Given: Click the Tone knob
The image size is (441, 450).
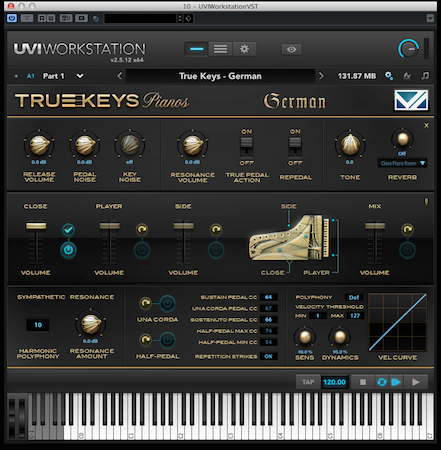Looking at the screenshot, I should [x=350, y=145].
